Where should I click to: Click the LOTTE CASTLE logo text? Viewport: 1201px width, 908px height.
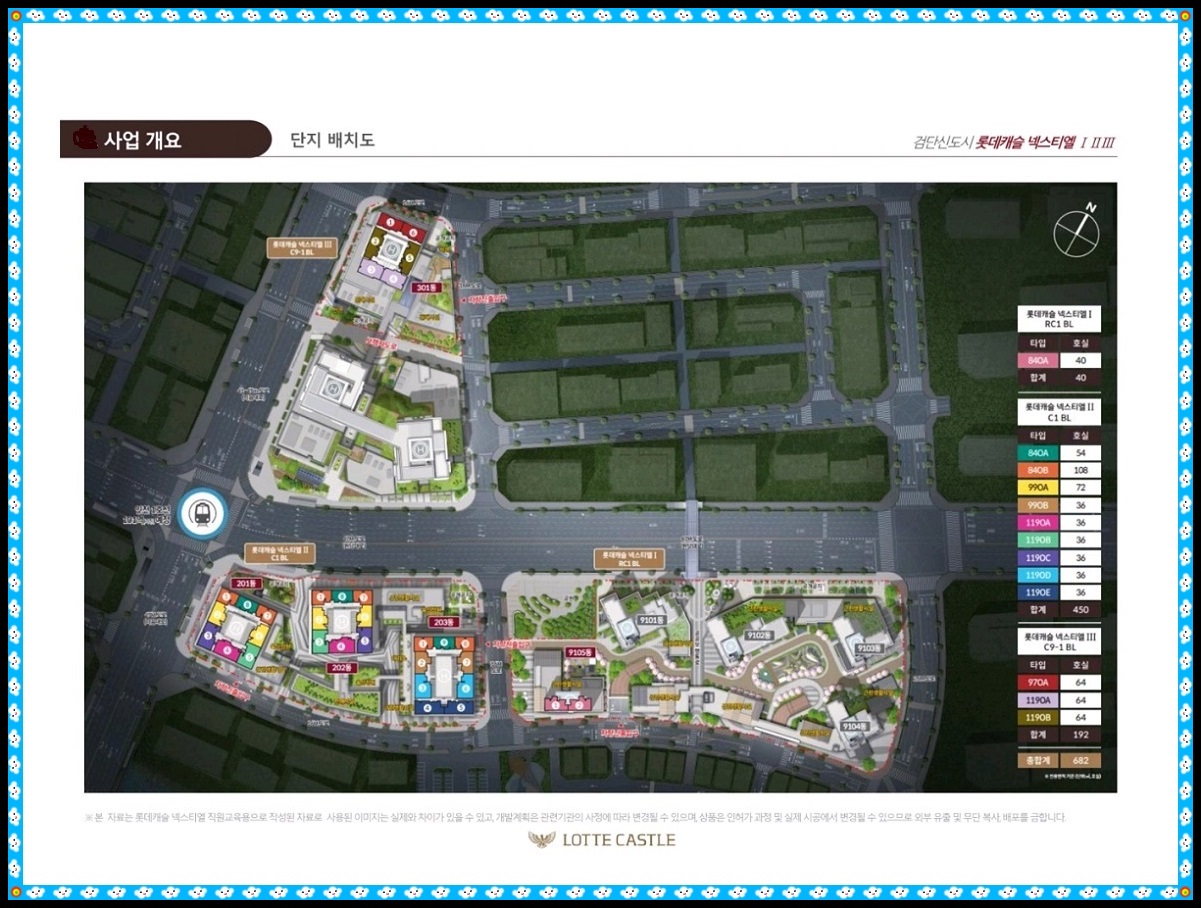pos(618,840)
